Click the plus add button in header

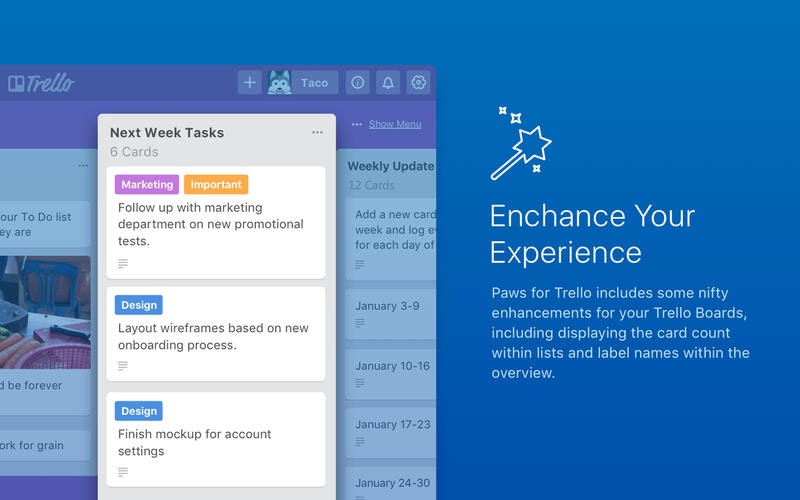pos(249,82)
